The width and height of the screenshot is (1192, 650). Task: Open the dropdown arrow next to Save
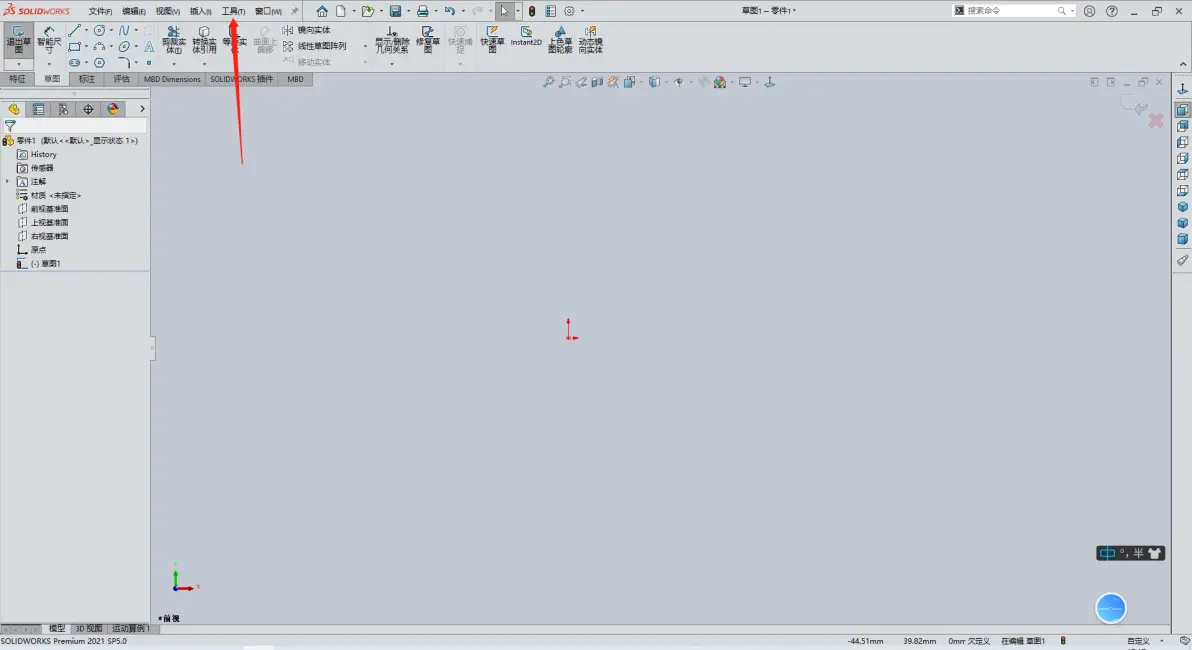pyautogui.click(x=408, y=11)
